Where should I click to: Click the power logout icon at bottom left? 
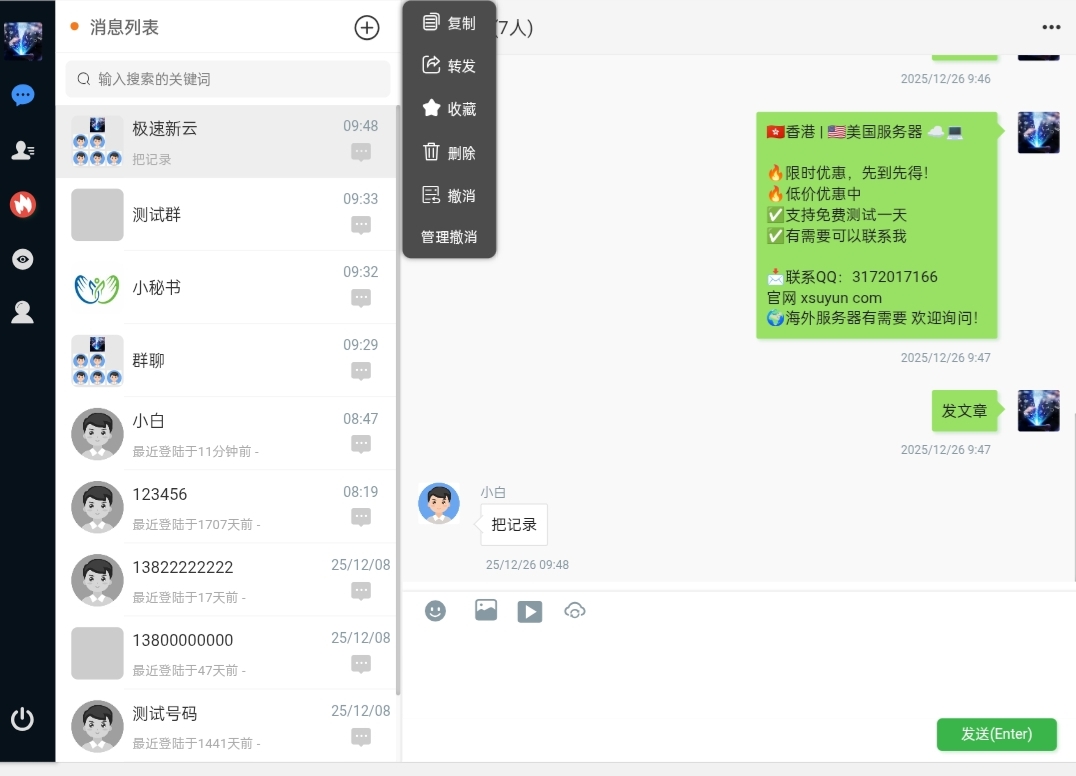point(22,718)
